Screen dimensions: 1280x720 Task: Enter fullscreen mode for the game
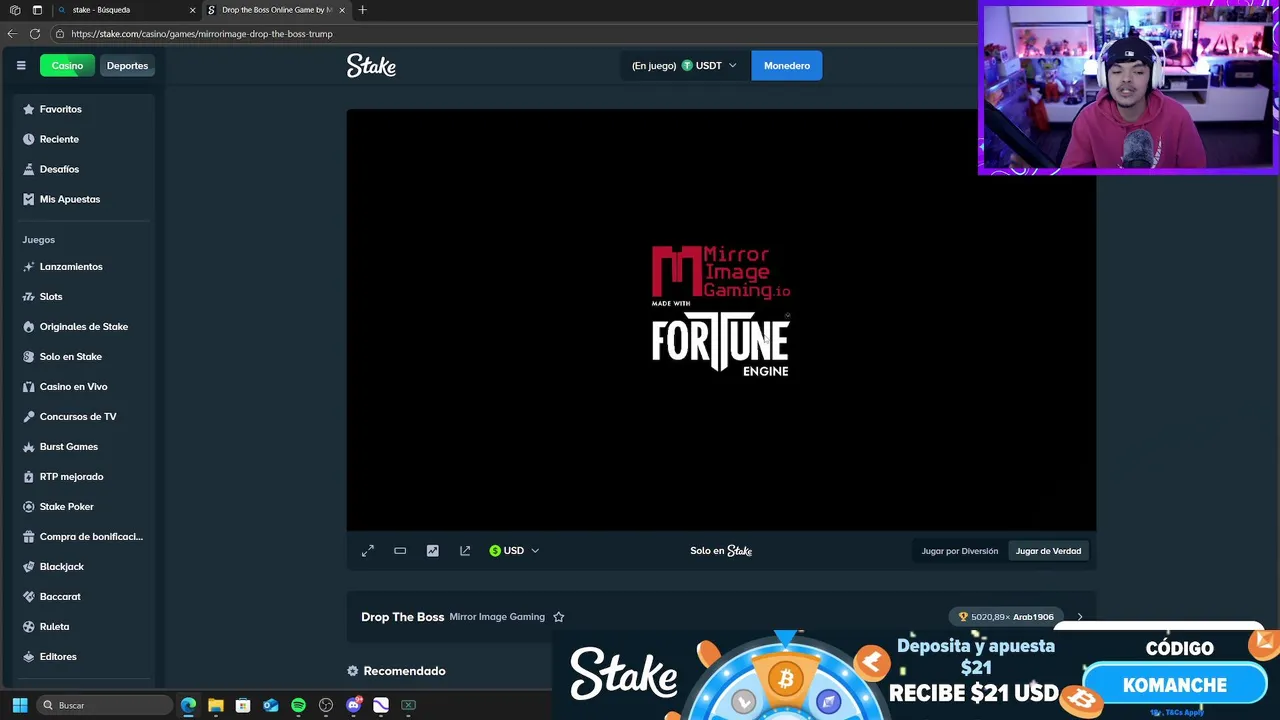point(368,551)
